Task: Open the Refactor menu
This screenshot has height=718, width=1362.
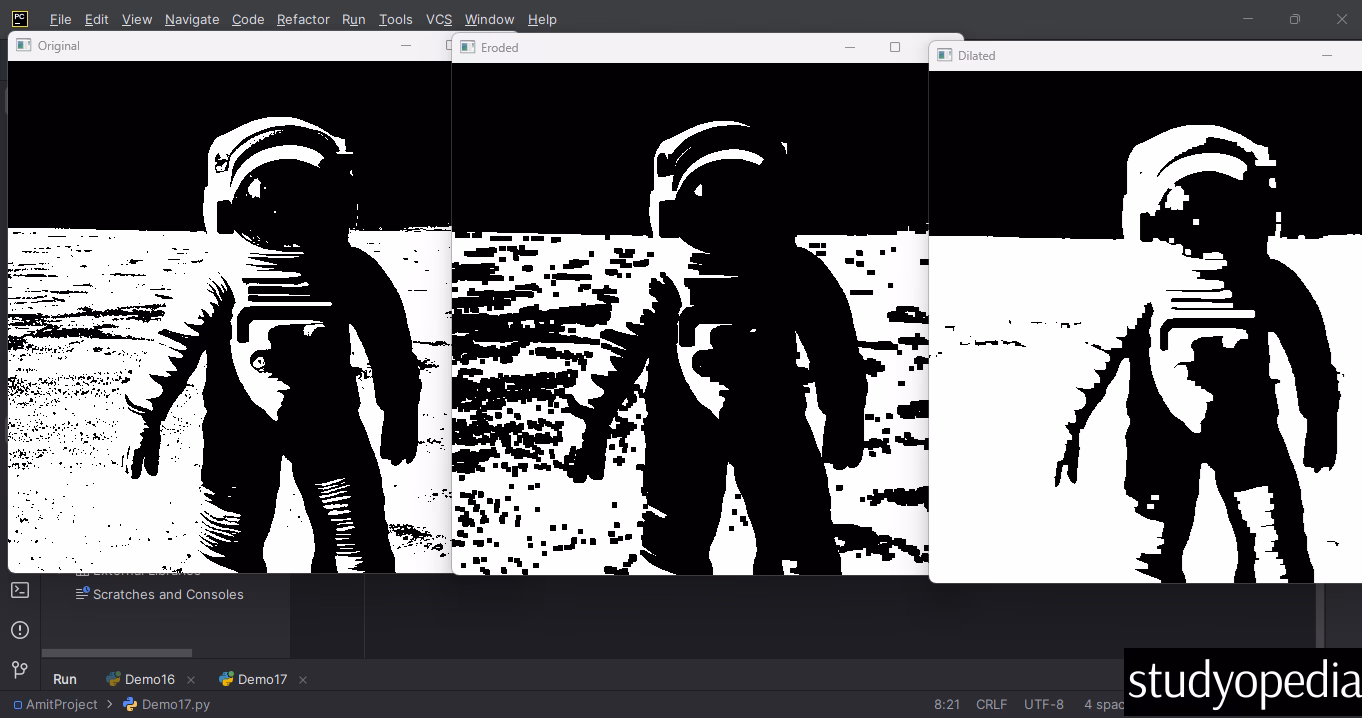Action: click(x=303, y=19)
